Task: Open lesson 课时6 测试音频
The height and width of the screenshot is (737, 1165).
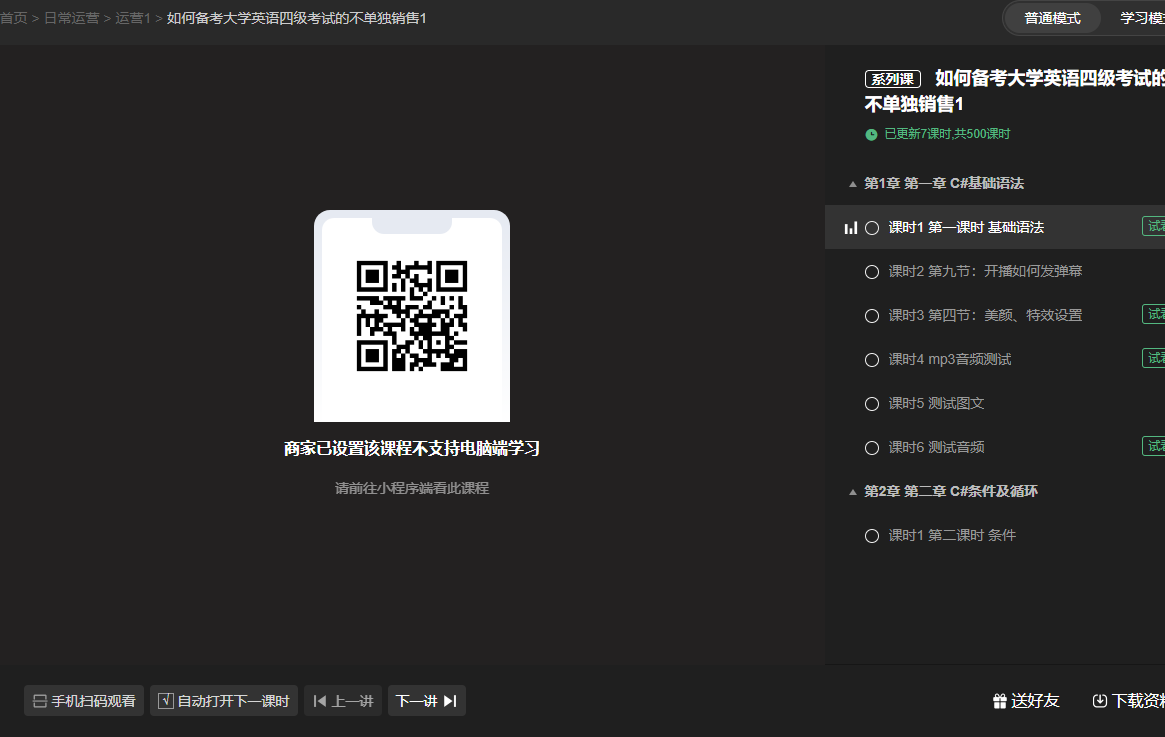Action: [936, 447]
